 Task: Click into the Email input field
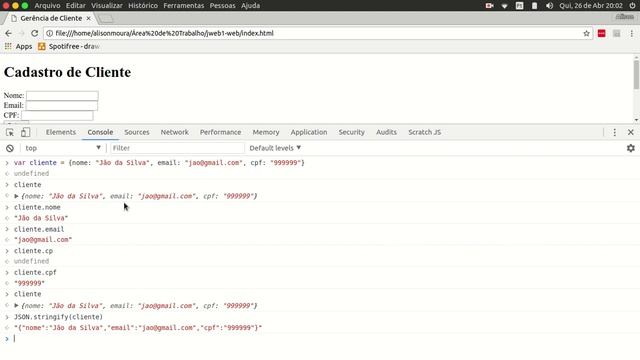click(x=62, y=106)
